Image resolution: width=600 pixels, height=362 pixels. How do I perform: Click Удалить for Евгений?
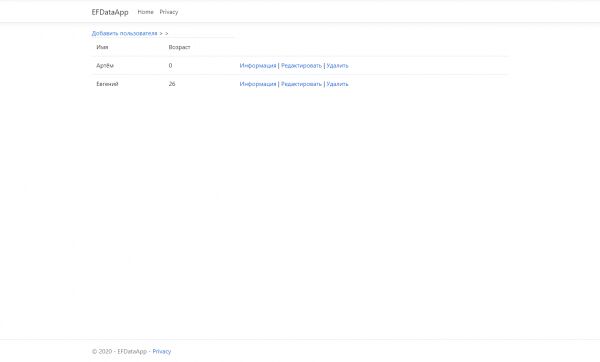(337, 84)
